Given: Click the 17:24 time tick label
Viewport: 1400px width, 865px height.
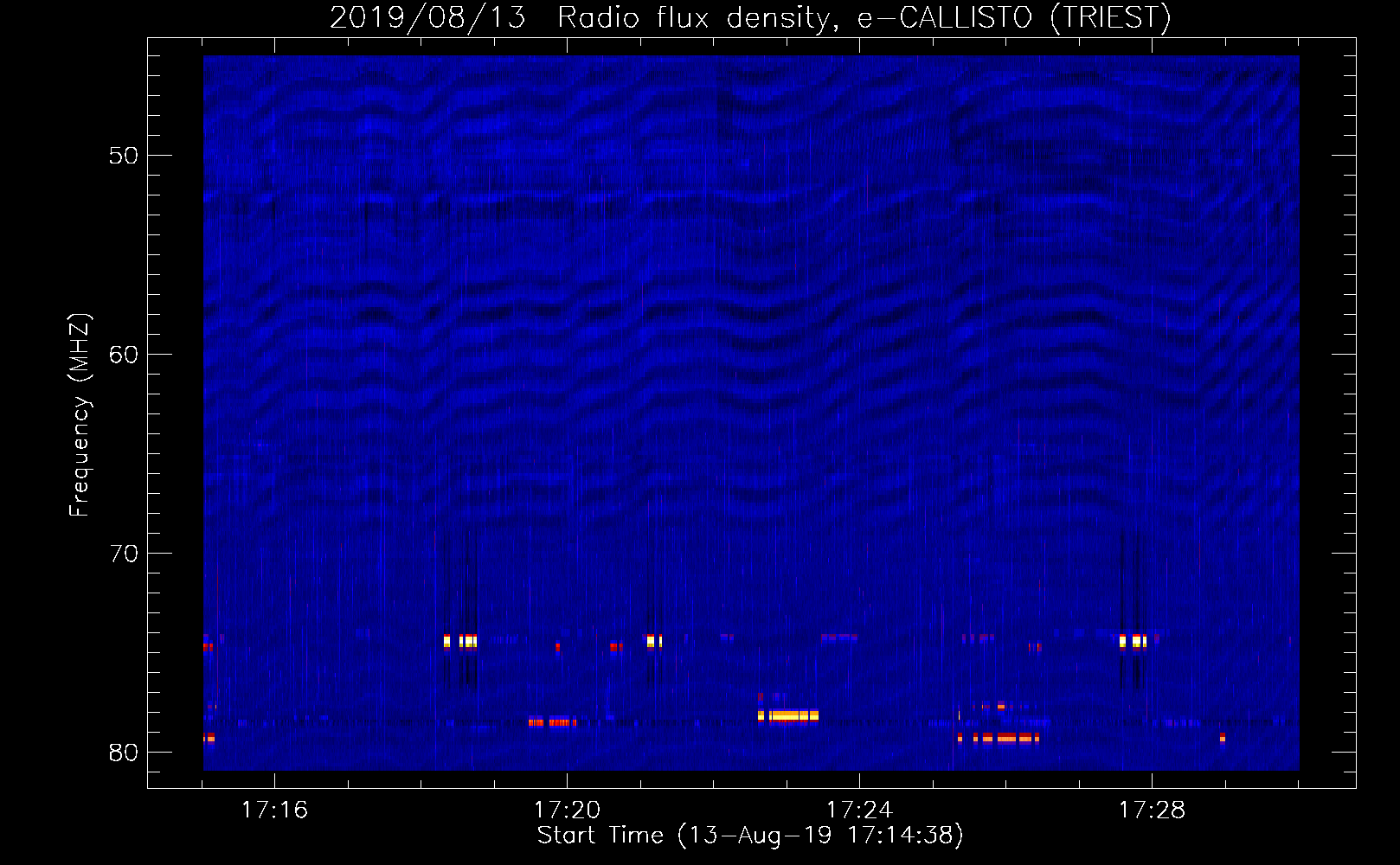Looking at the screenshot, I should [859, 811].
